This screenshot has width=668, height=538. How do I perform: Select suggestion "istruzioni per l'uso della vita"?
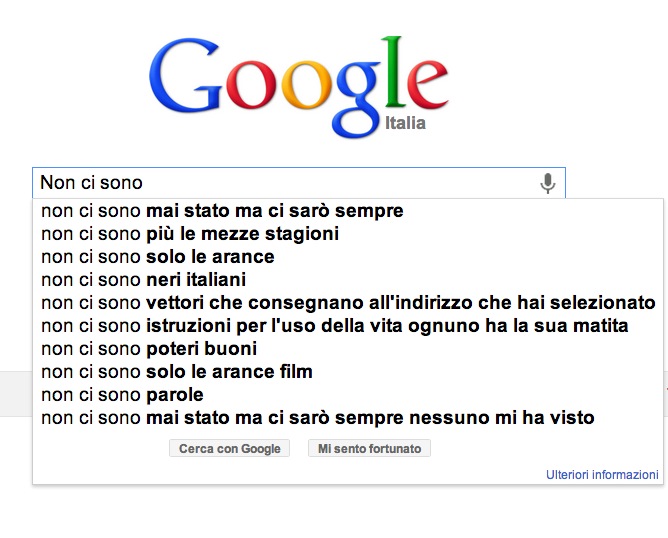pos(335,326)
